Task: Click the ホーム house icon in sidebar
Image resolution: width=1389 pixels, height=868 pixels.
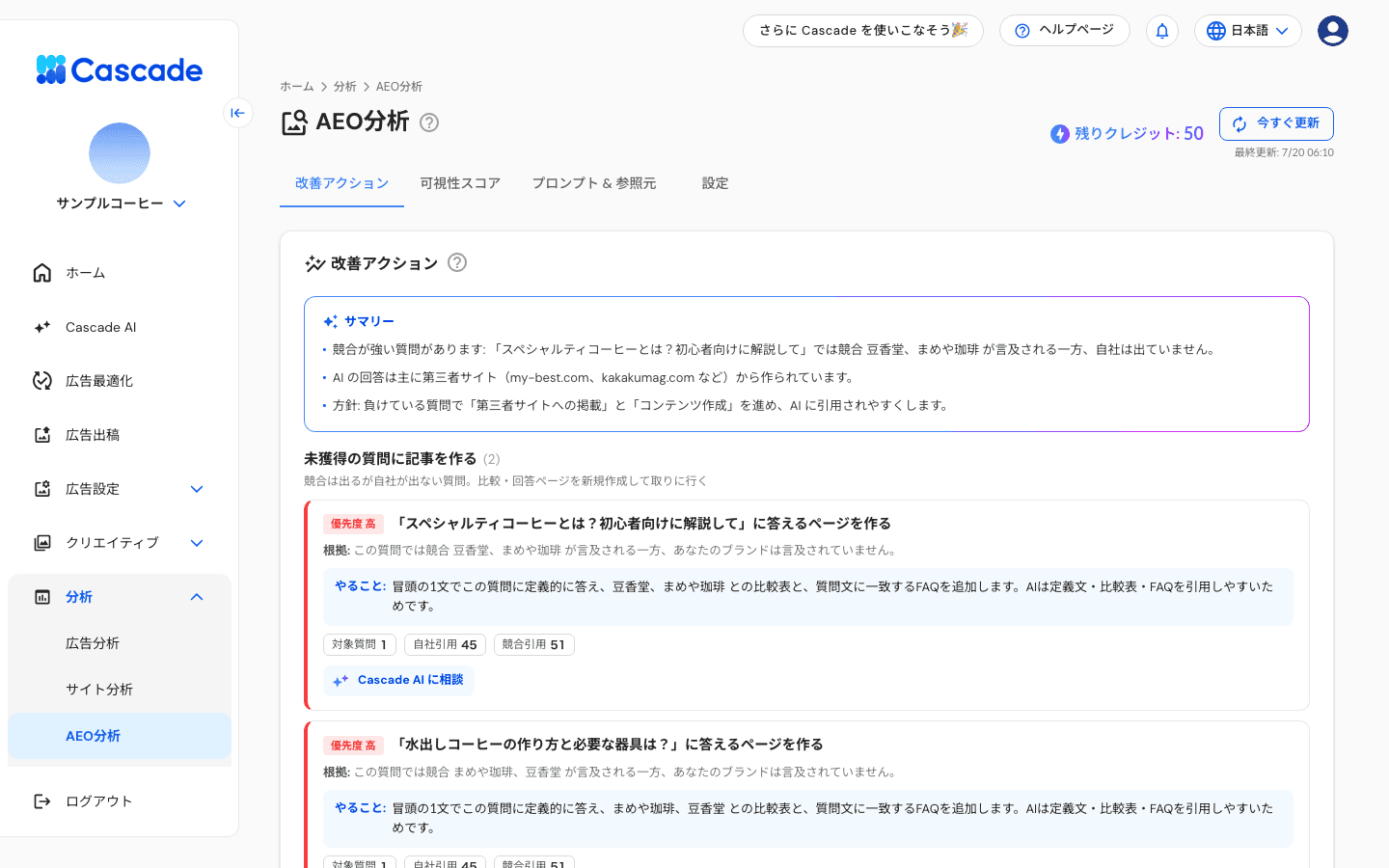Action: click(42, 273)
